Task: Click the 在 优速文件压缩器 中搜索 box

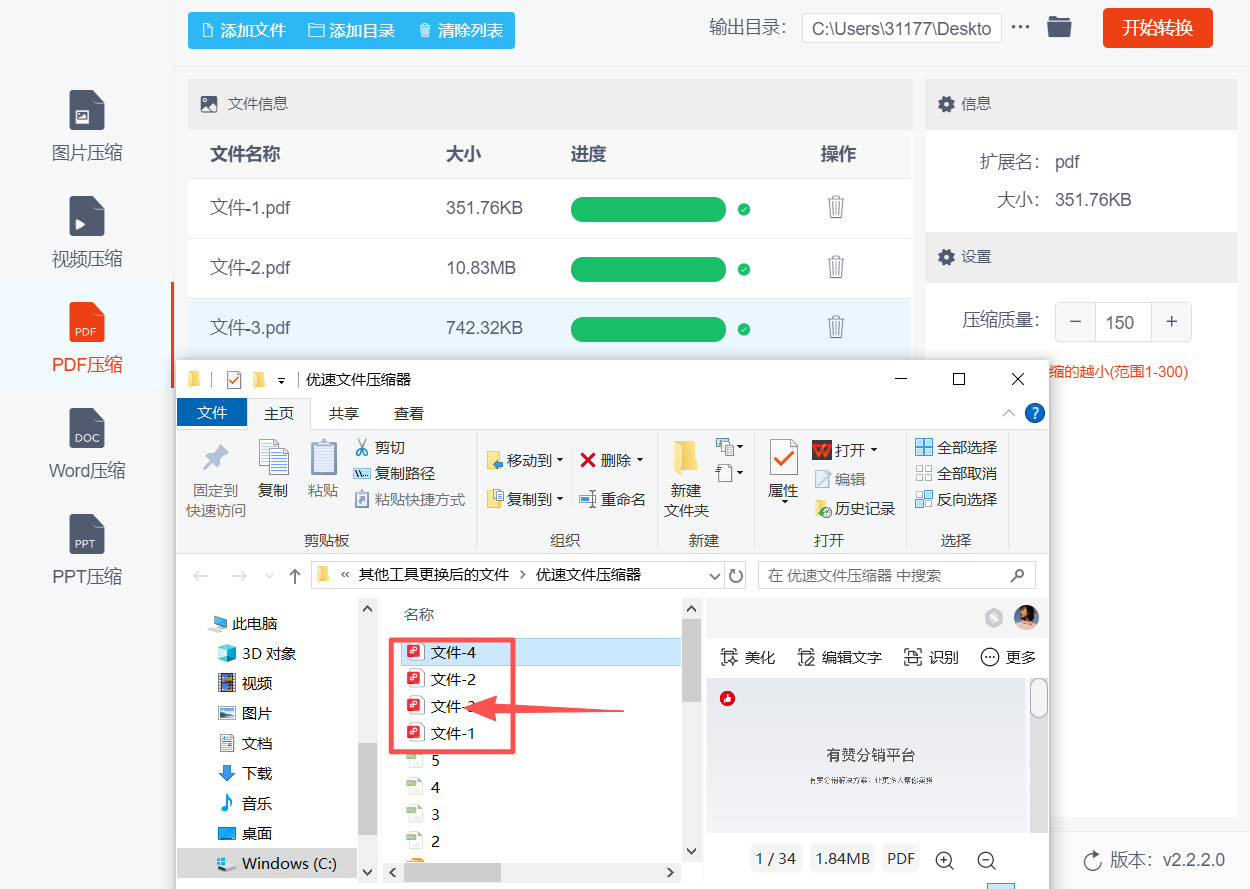Action: click(896, 575)
